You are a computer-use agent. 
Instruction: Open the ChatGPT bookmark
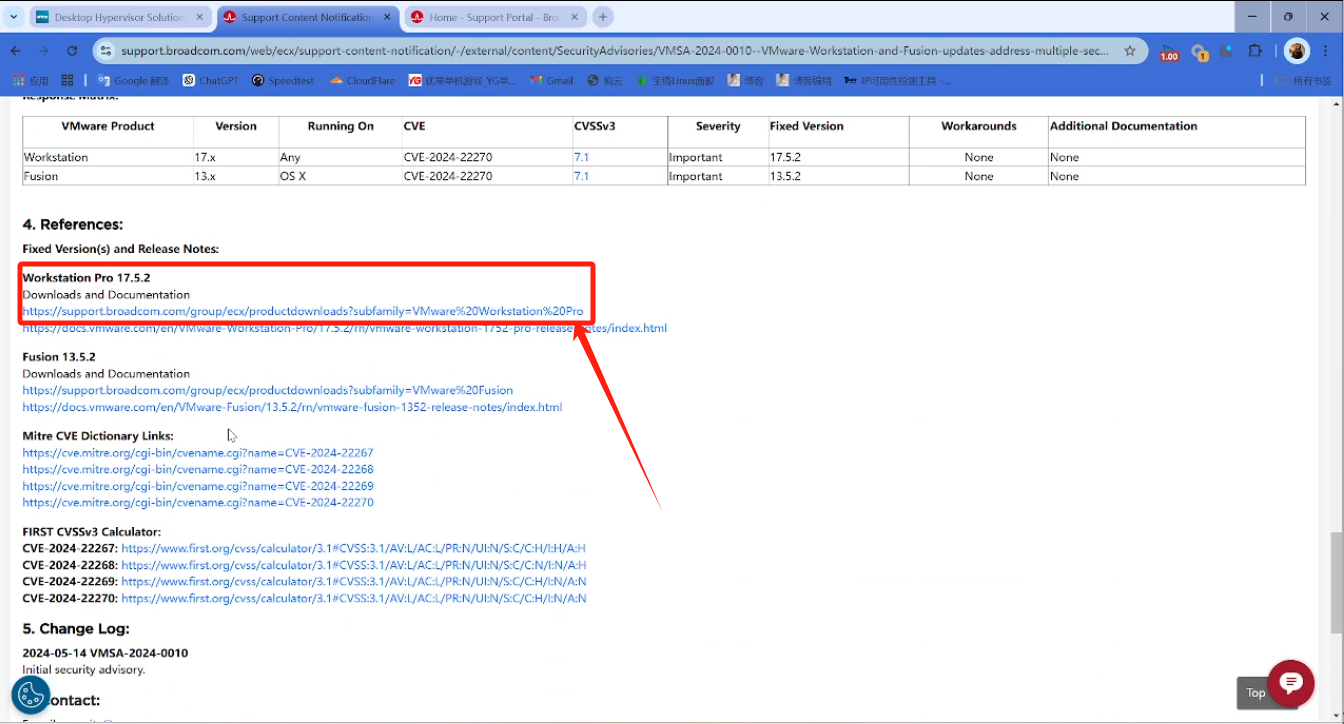[x=210, y=80]
